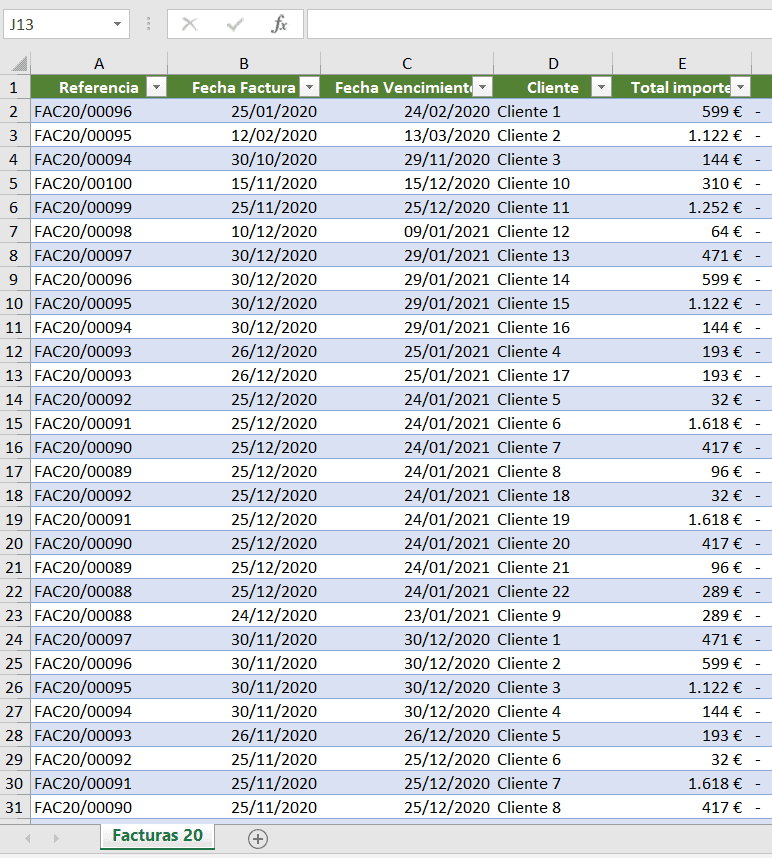Click the Cliente 20 cell
The image size is (772, 858).
pos(553,543)
